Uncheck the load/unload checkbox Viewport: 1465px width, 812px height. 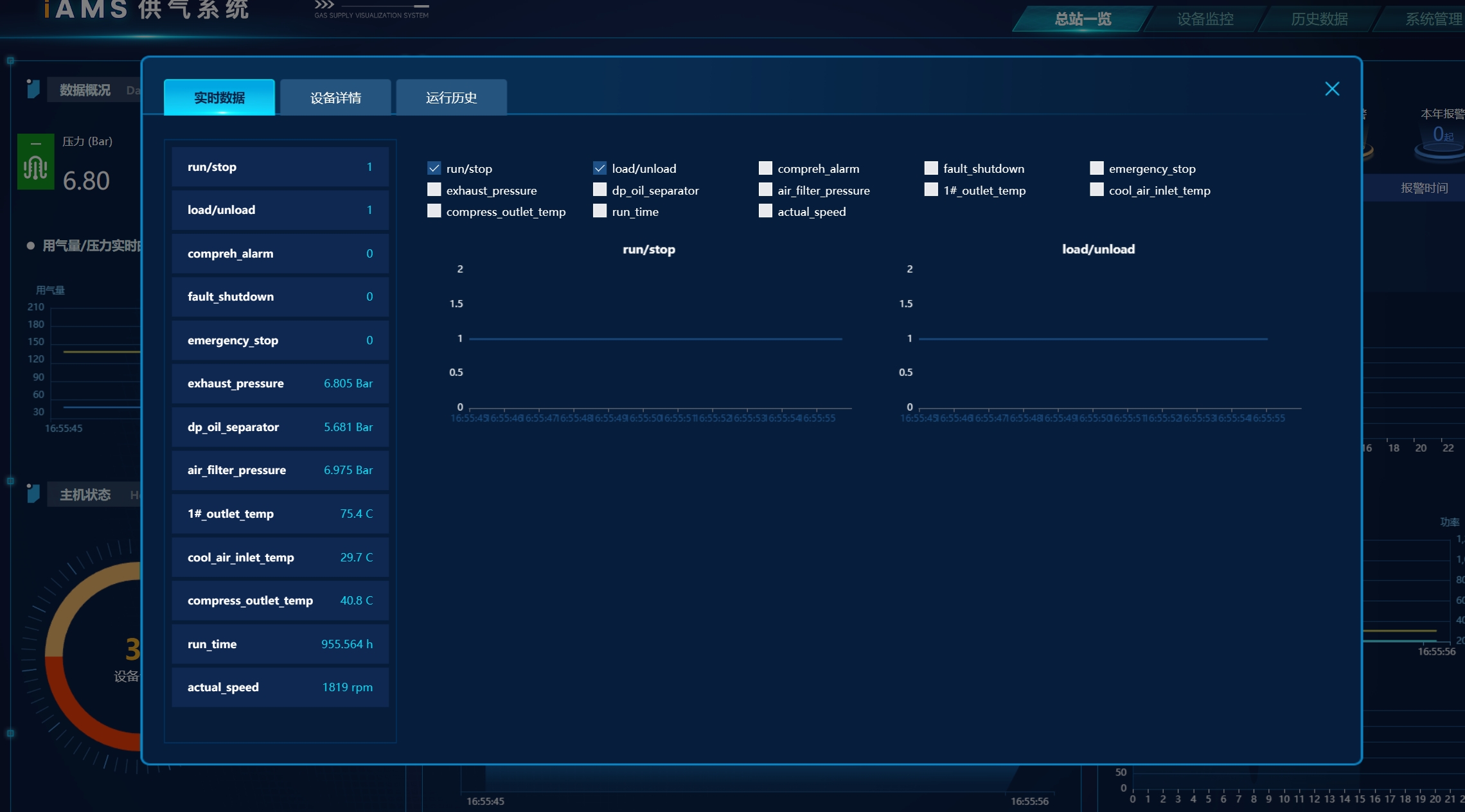click(x=599, y=168)
